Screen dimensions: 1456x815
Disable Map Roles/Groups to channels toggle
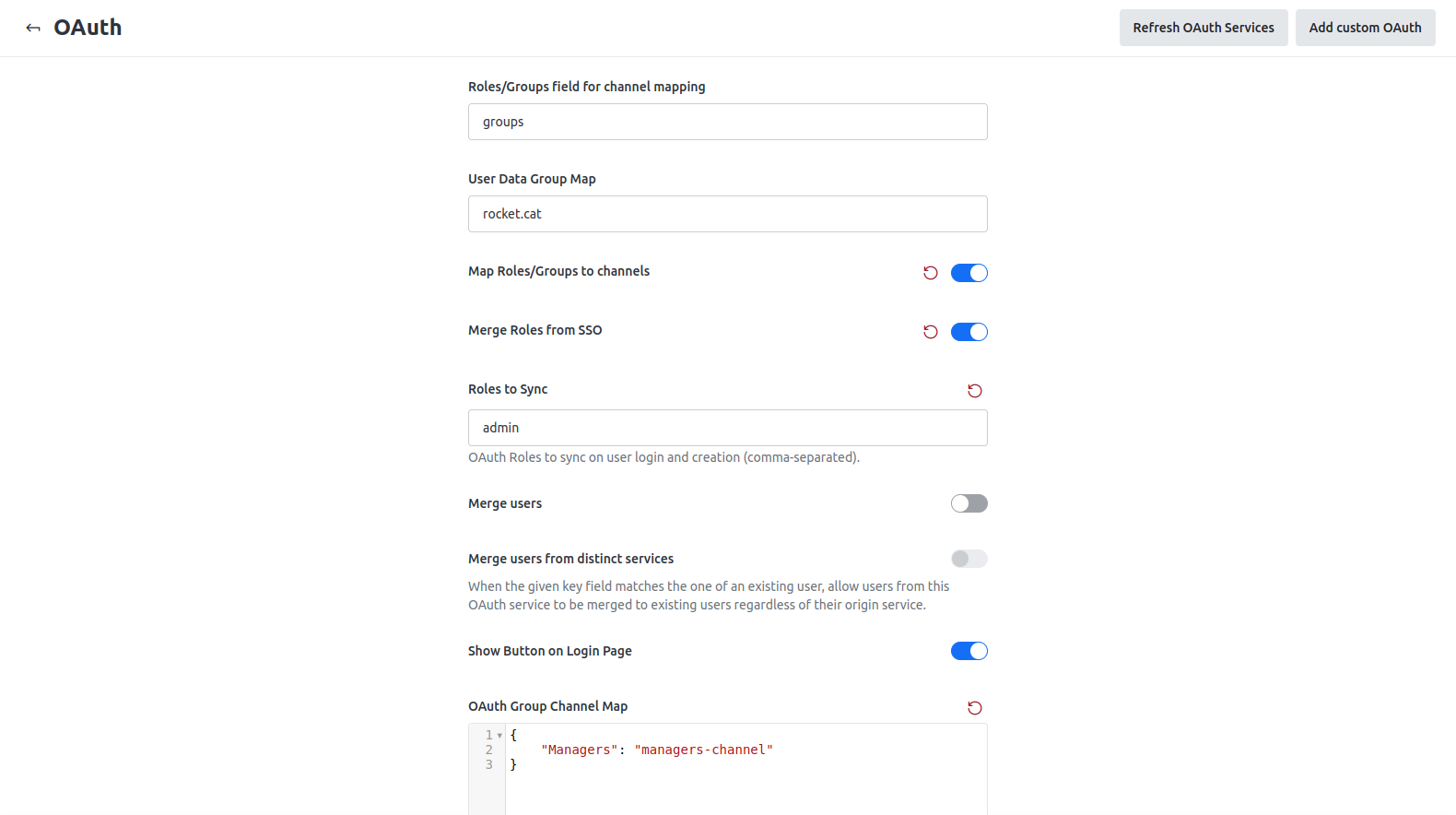969,273
